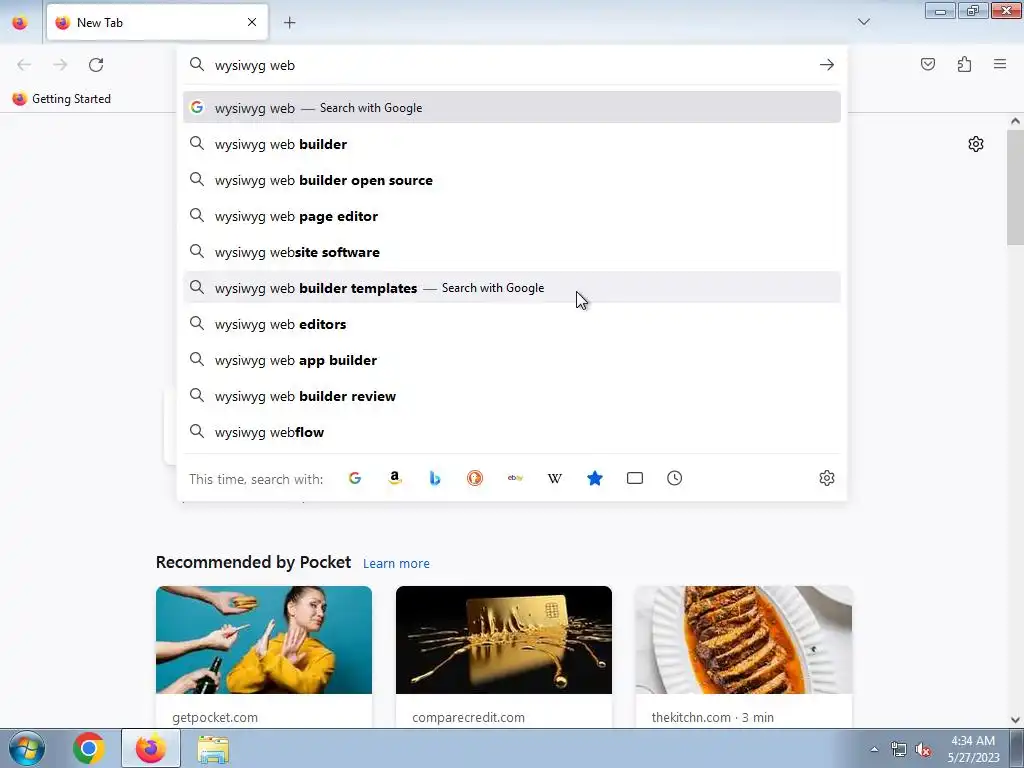Open Pocket Learn more link

pyautogui.click(x=396, y=564)
